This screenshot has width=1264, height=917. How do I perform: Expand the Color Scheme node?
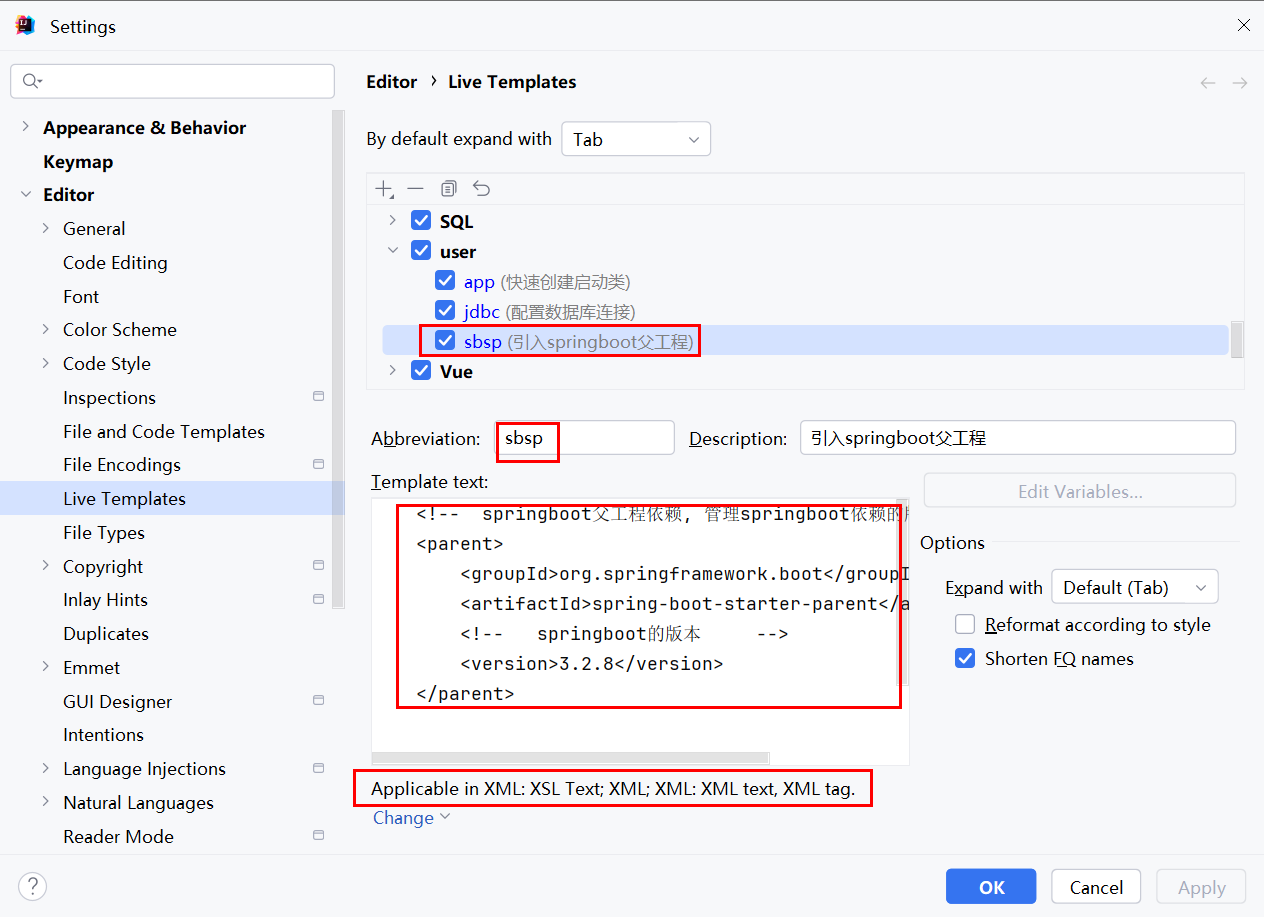[46, 329]
